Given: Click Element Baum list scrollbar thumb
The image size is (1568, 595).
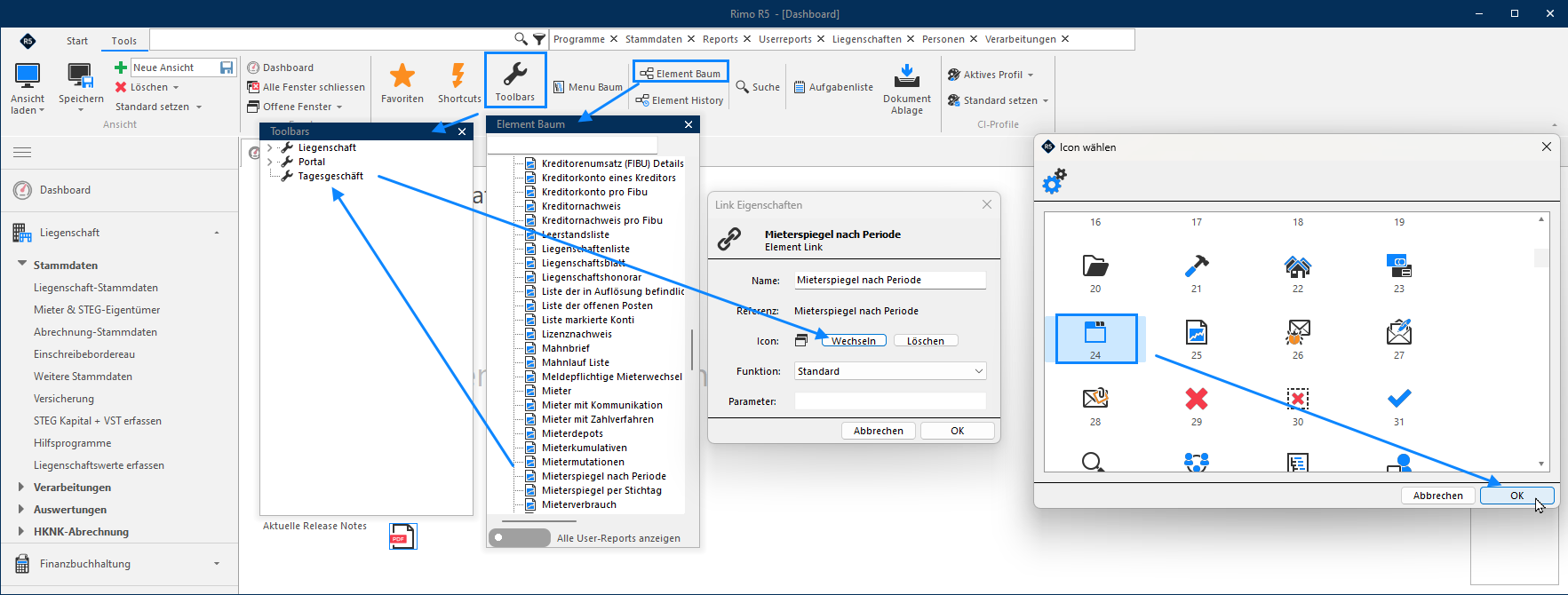Looking at the screenshot, I should tap(692, 350).
